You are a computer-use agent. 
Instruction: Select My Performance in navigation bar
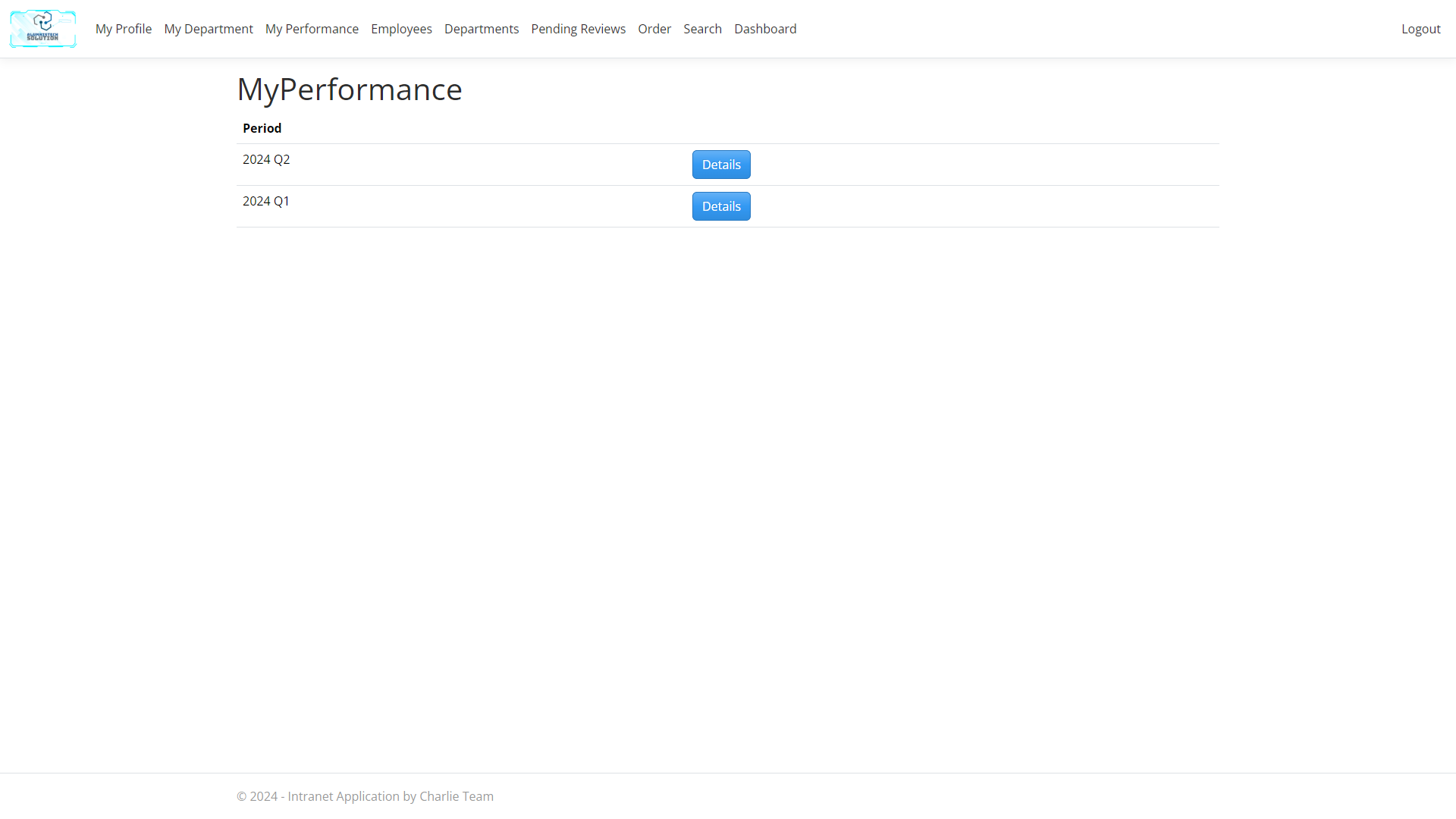coord(312,29)
